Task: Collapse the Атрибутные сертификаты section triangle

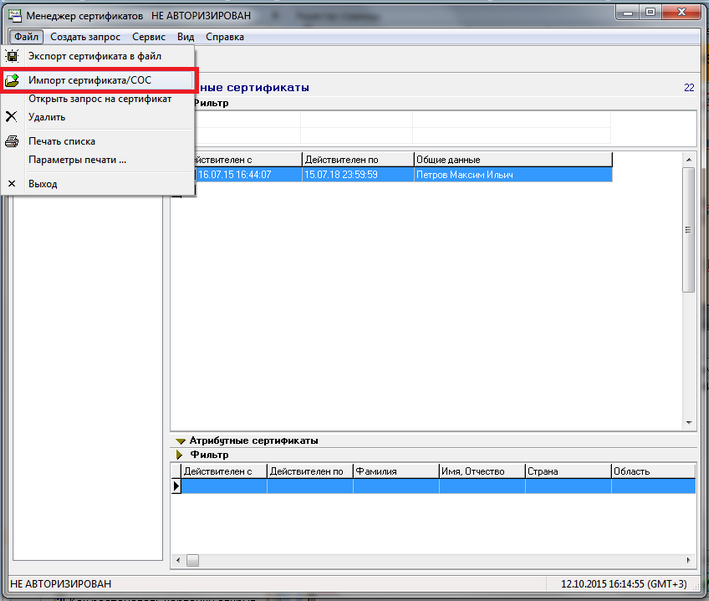Action: pos(180,440)
